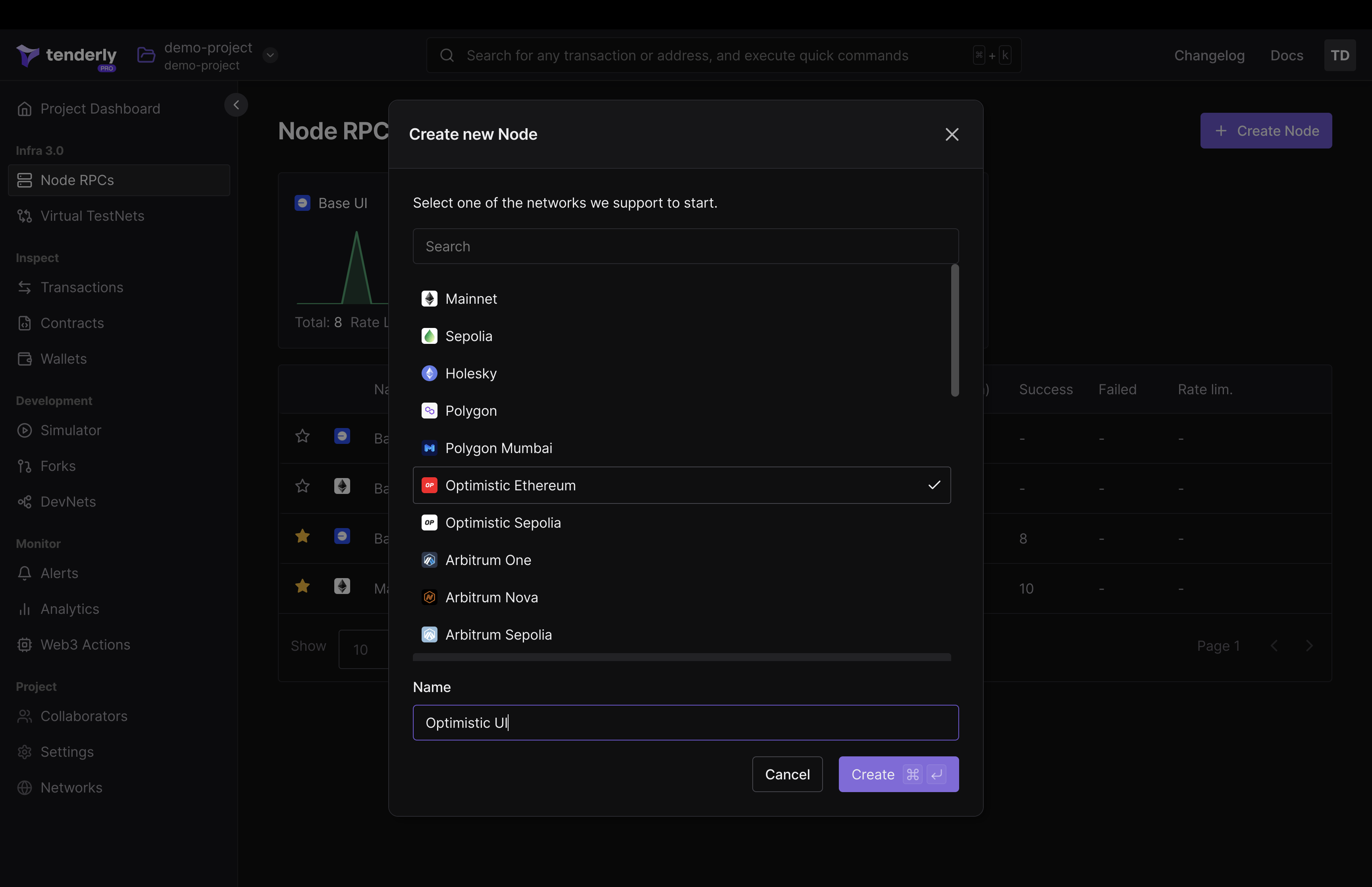The height and width of the screenshot is (887, 1372).
Task: Focus the network Search field
Action: coord(685,247)
